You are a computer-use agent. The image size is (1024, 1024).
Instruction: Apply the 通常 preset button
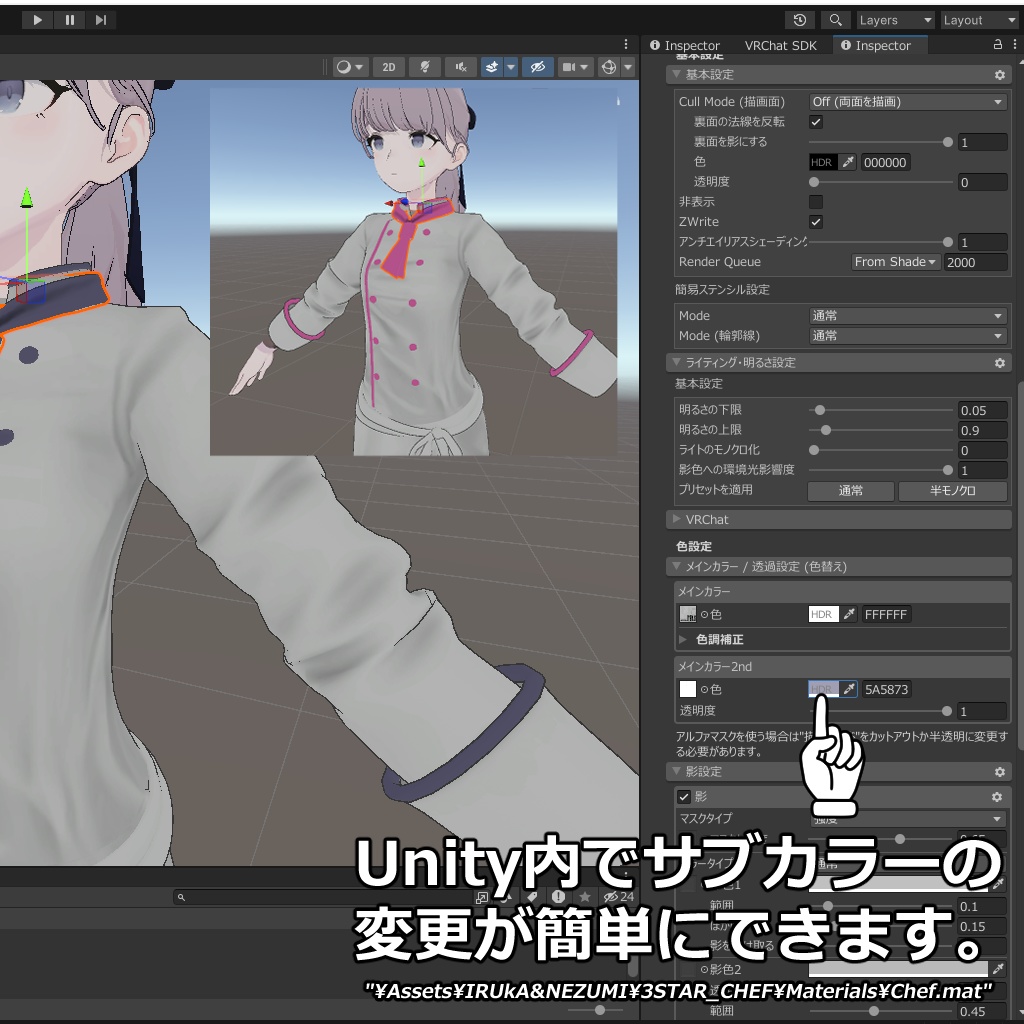pyautogui.click(x=850, y=491)
